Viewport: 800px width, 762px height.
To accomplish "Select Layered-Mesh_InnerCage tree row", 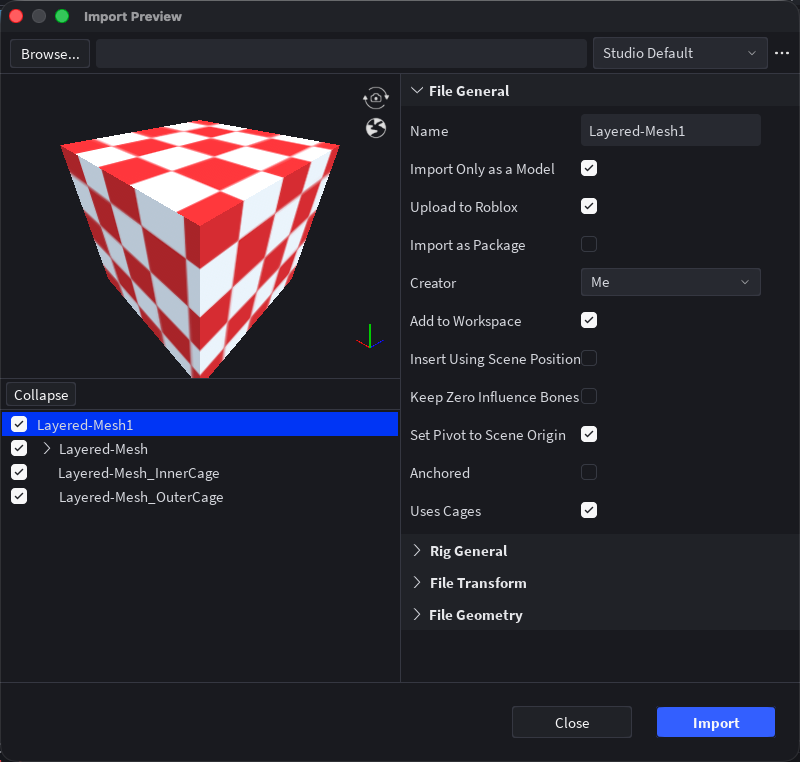I will 200,473.
